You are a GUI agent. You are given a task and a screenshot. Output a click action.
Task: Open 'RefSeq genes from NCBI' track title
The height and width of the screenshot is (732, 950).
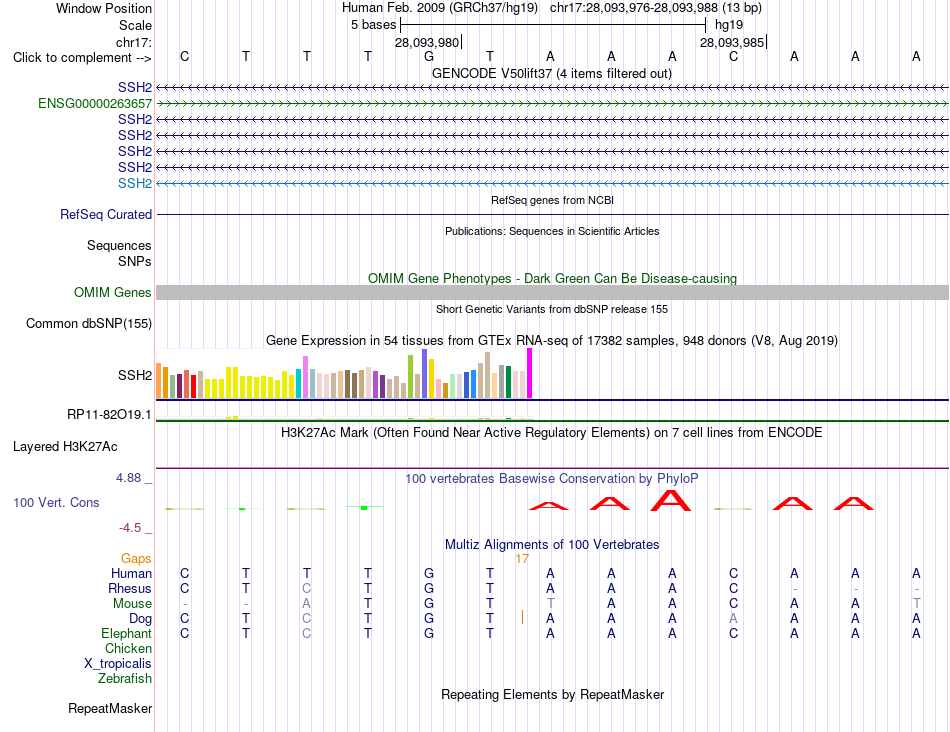tap(552, 200)
